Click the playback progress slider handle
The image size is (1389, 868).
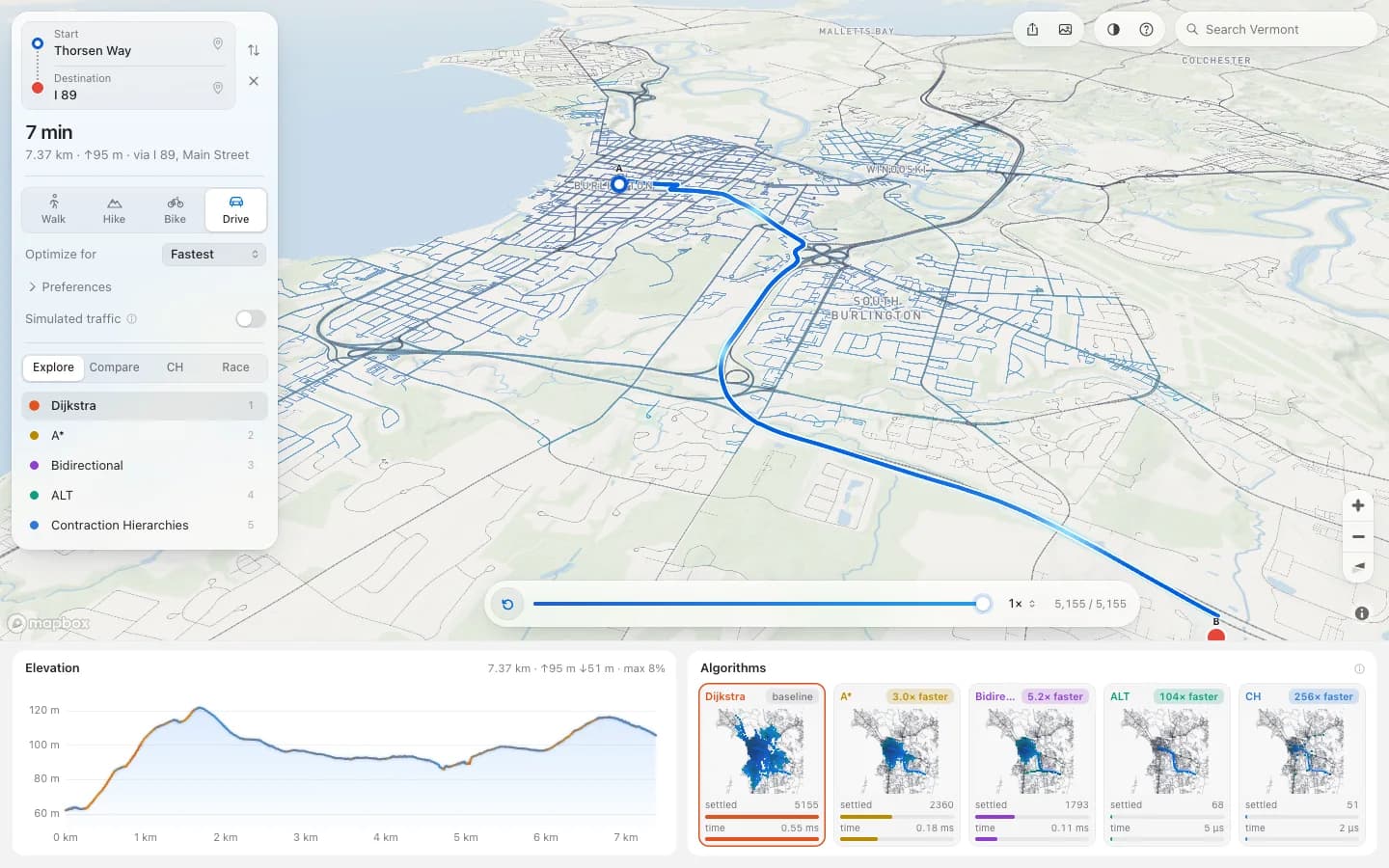tap(983, 604)
